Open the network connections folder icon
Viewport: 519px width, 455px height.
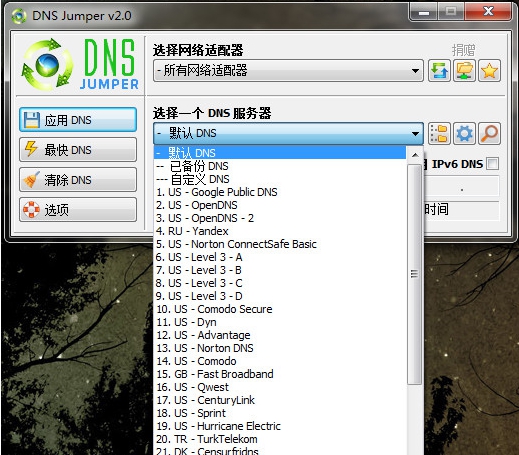464,71
